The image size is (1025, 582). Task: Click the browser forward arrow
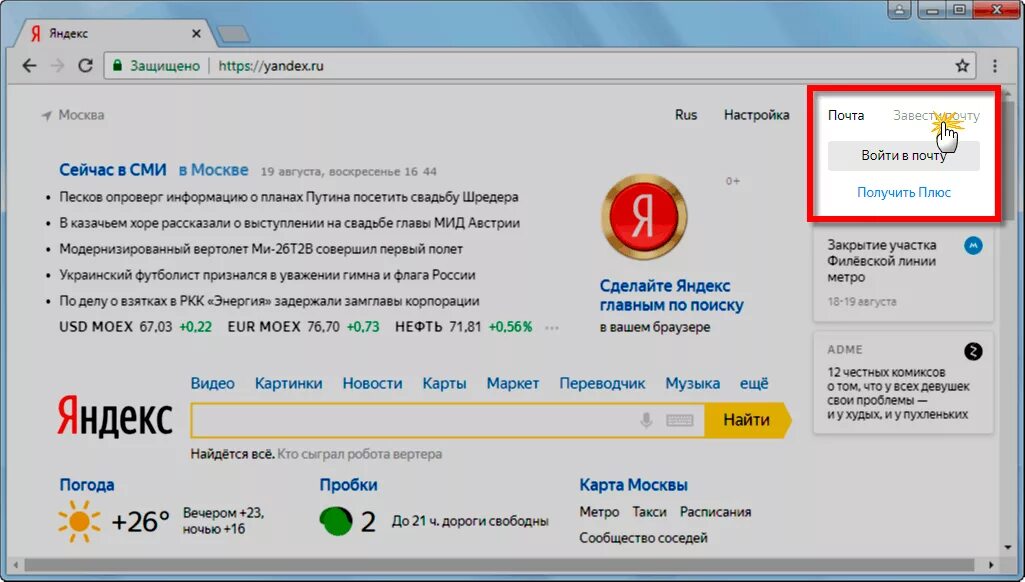pos(58,65)
